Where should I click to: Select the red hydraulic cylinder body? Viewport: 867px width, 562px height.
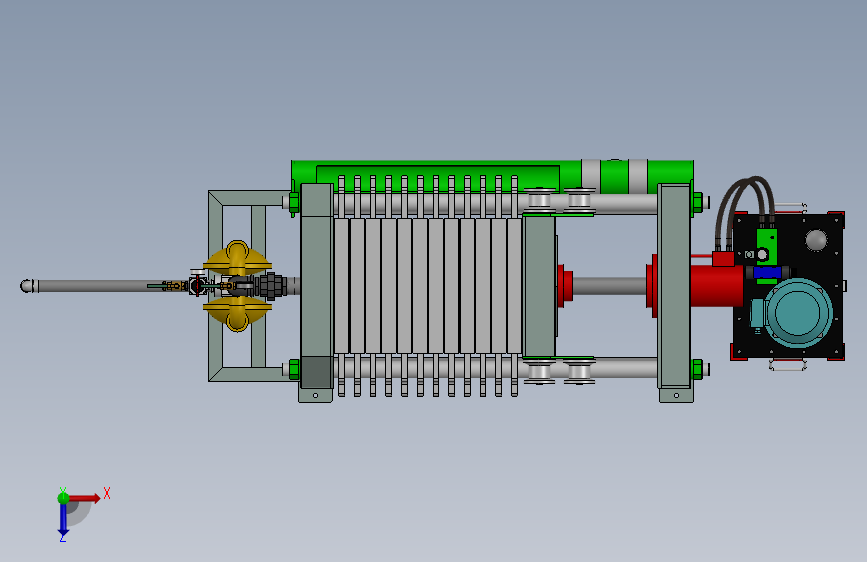tap(716, 285)
